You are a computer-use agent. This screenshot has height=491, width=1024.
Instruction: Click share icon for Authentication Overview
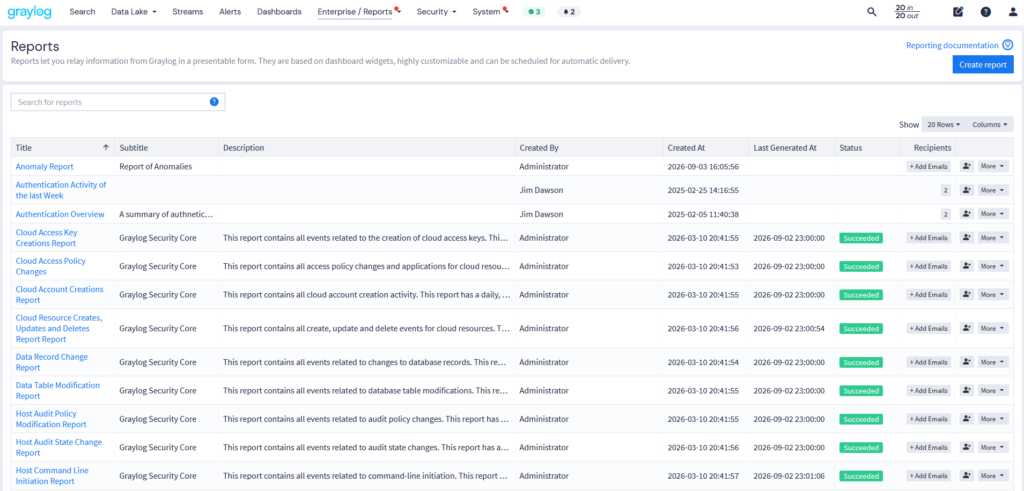click(967, 214)
